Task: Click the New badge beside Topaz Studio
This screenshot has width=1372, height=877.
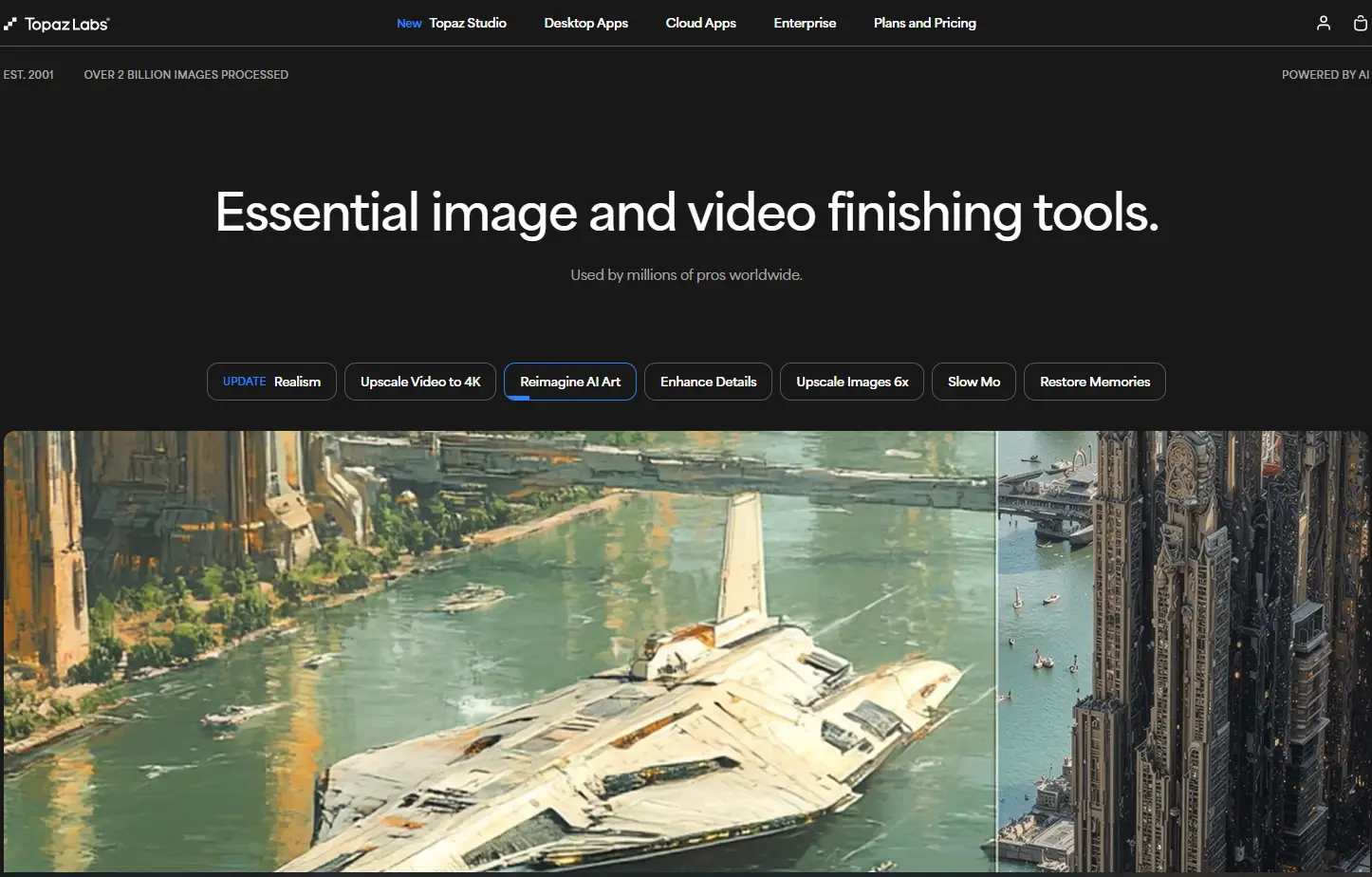Action: tap(409, 23)
